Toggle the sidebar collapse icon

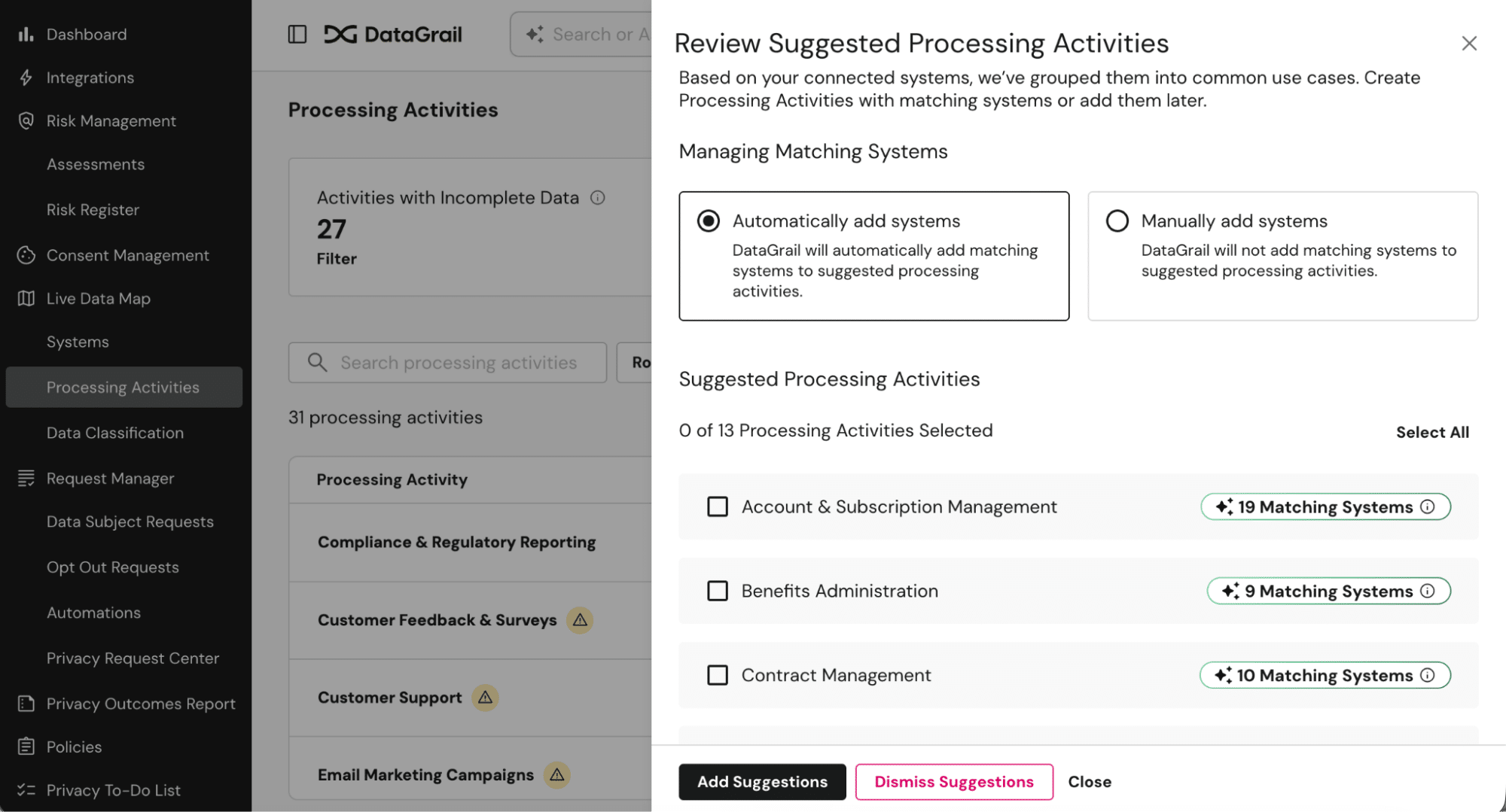coord(297,35)
